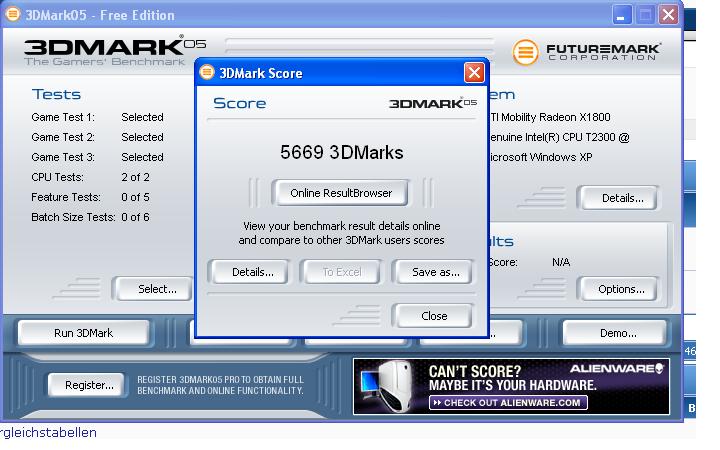This screenshot has height=450, width=720.
Task: Open the Select... tests button
Action: click(x=154, y=289)
